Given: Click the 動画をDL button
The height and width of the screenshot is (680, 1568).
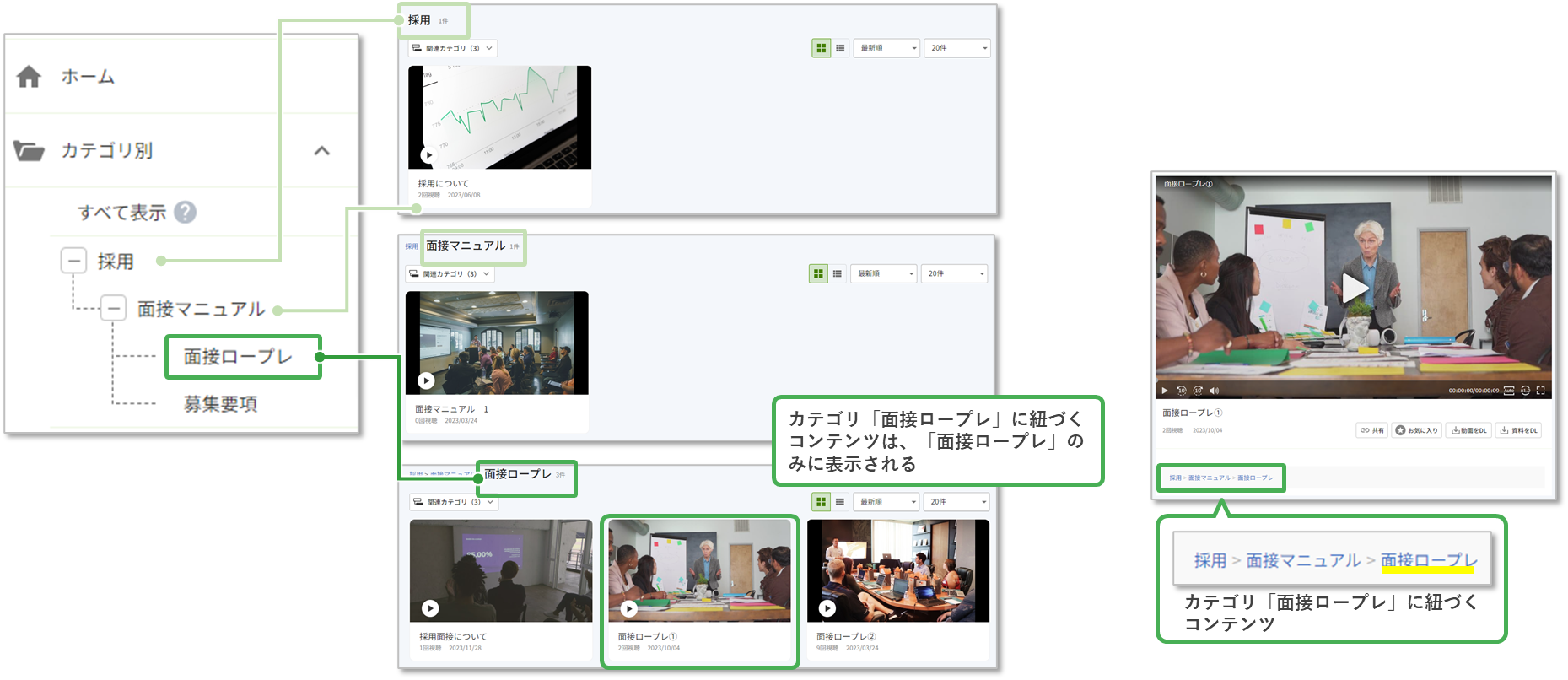Looking at the screenshot, I should pyautogui.click(x=1469, y=430).
